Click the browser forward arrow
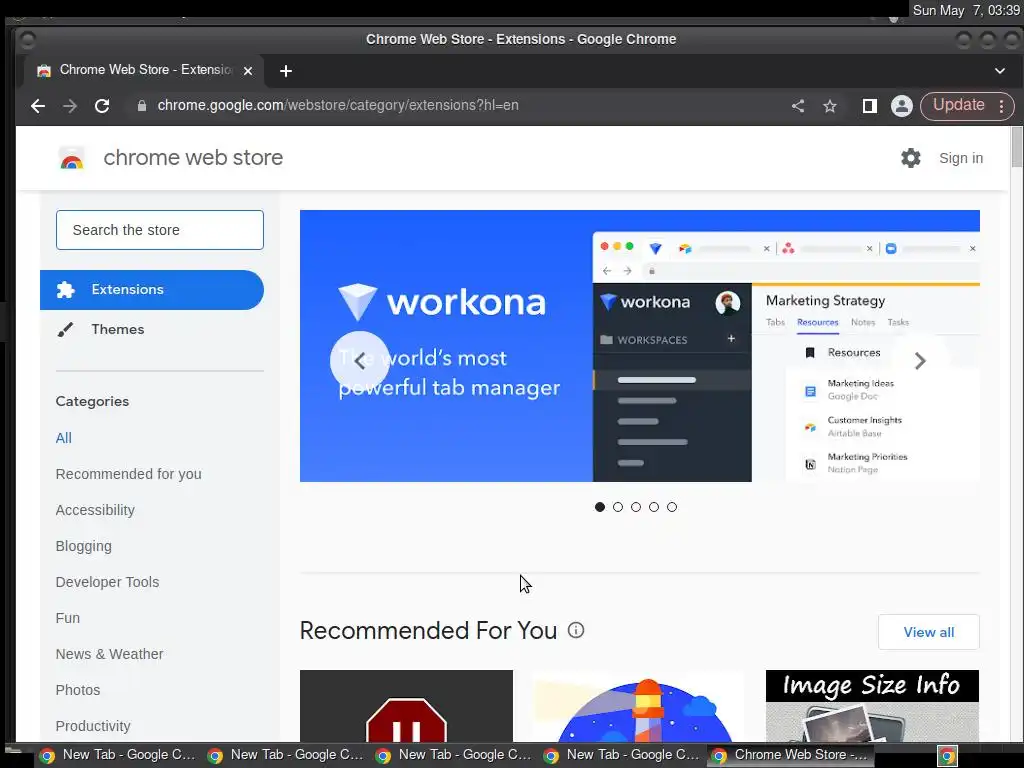The height and width of the screenshot is (768, 1024). [70, 106]
